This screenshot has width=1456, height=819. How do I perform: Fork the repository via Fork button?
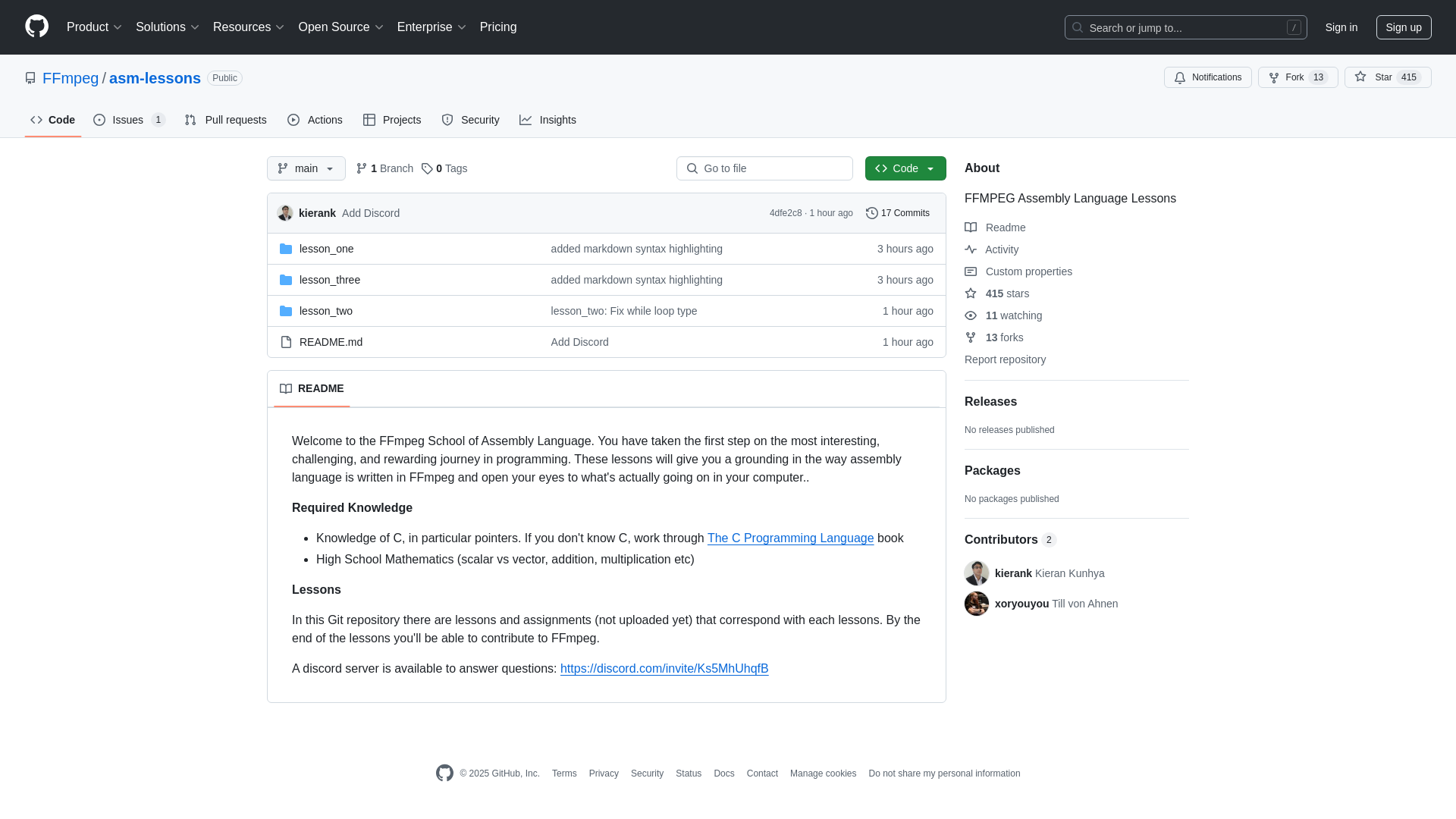1298,77
